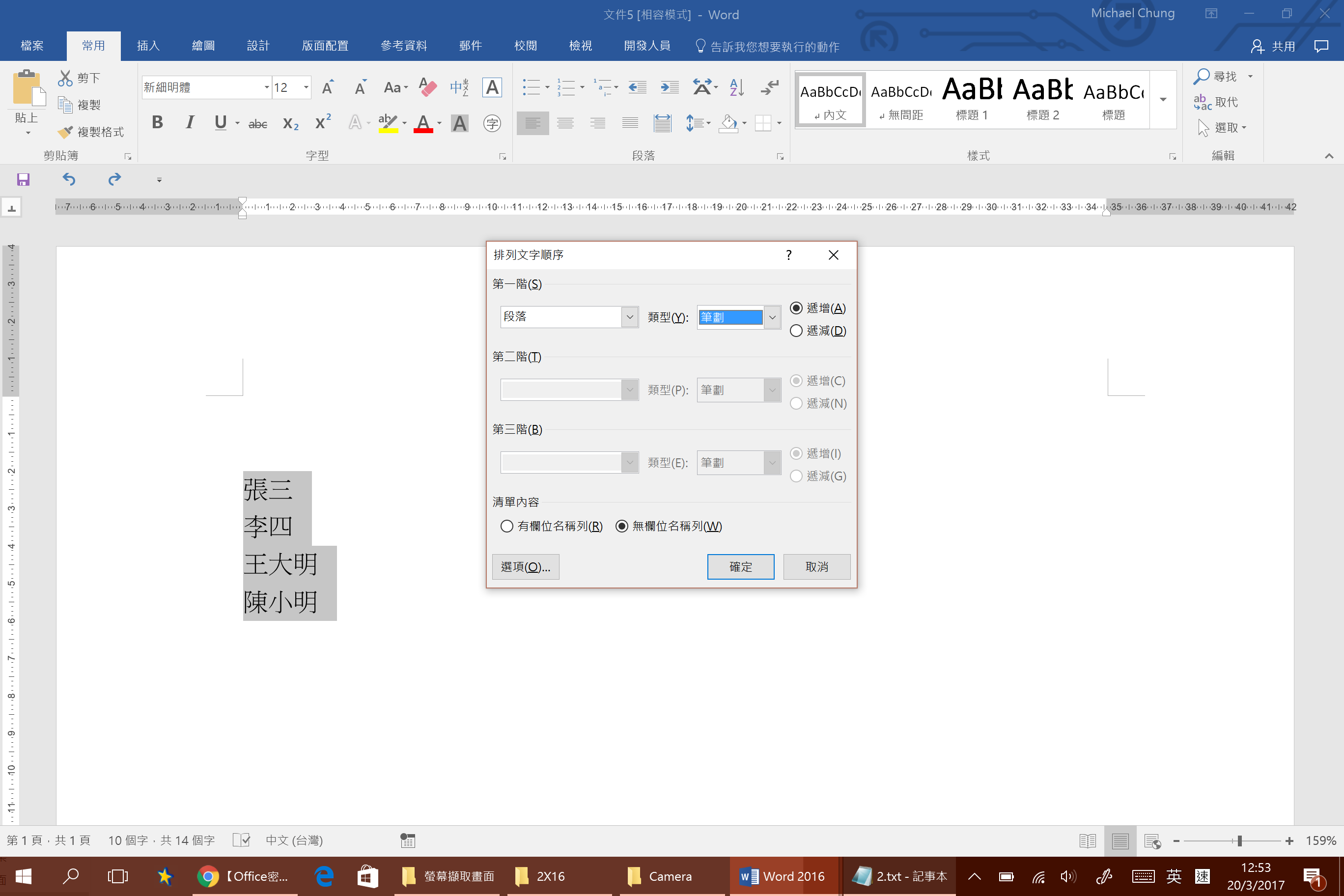The width and height of the screenshot is (1344, 896).
Task: Switch to the 插入 ribbon tab
Action: (148, 46)
